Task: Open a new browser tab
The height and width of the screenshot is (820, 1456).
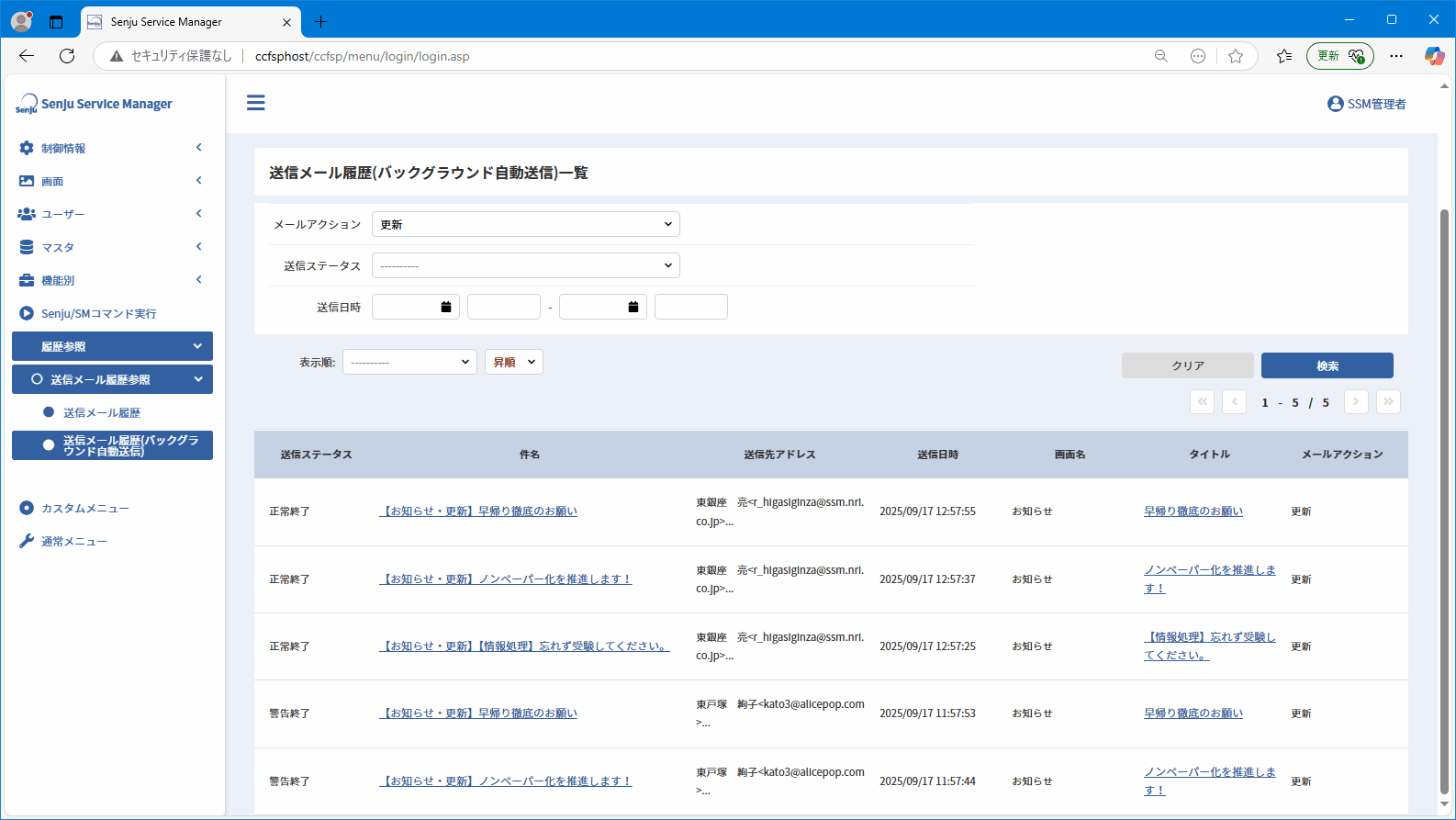Action: click(x=320, y=21)
